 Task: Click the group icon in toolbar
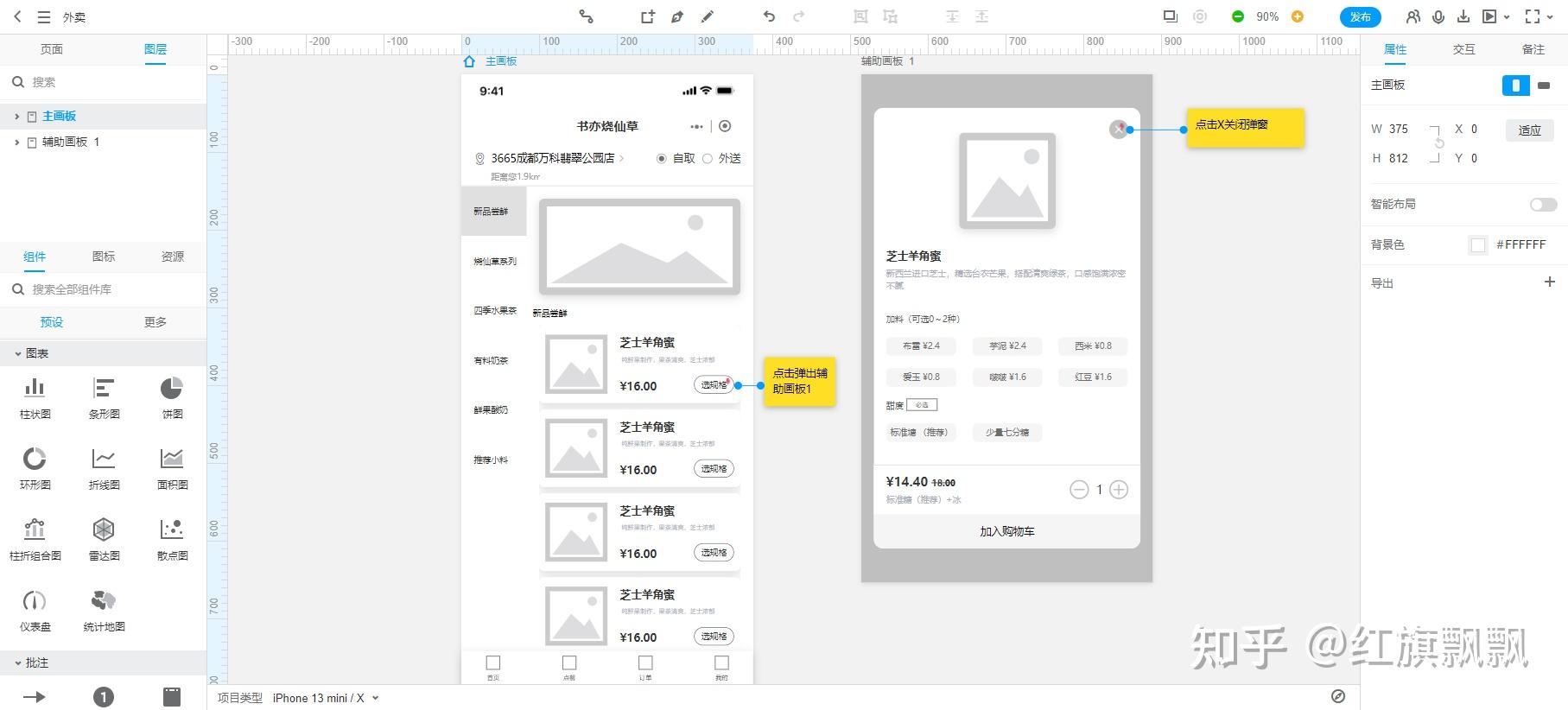pos(860,16)
